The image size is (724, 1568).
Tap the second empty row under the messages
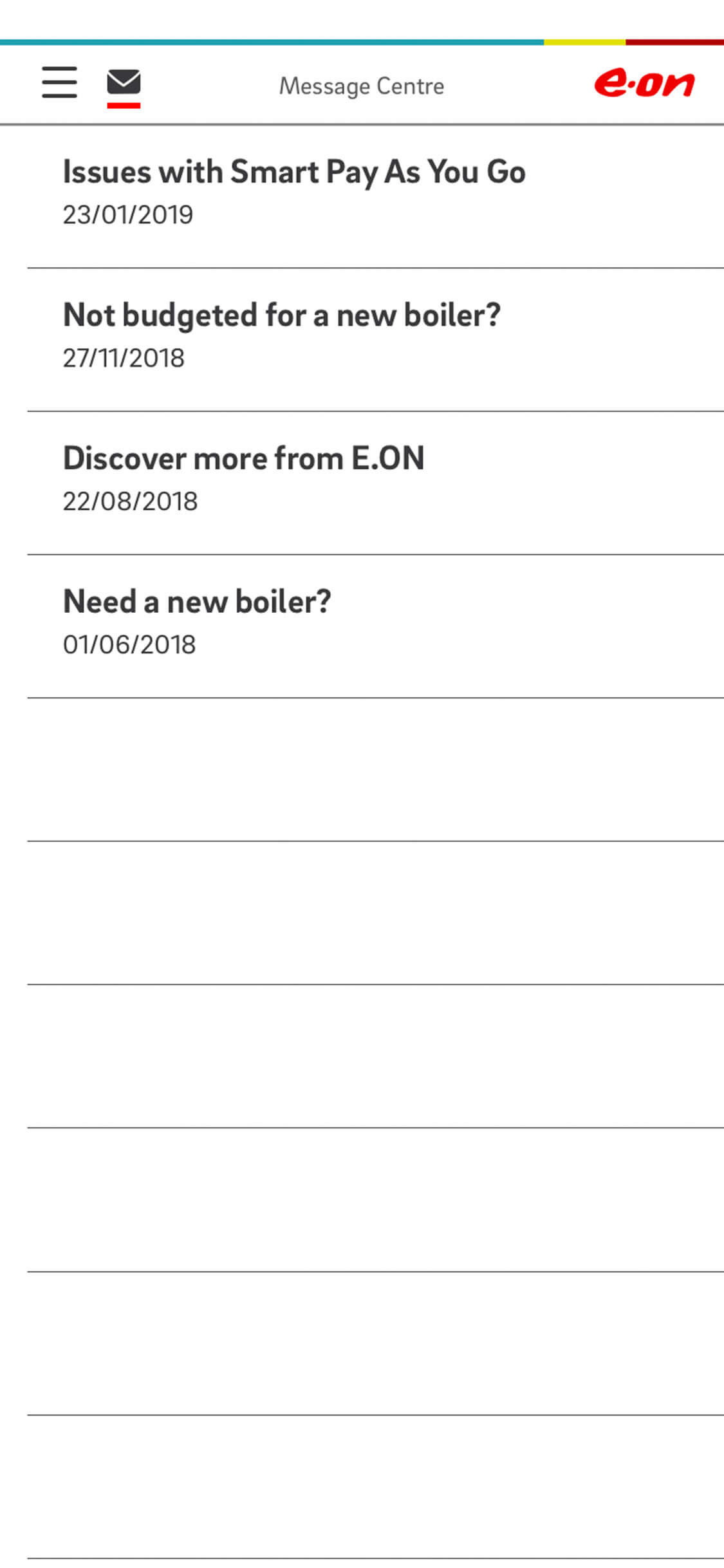pyautogui.click(x=375, y=913)
